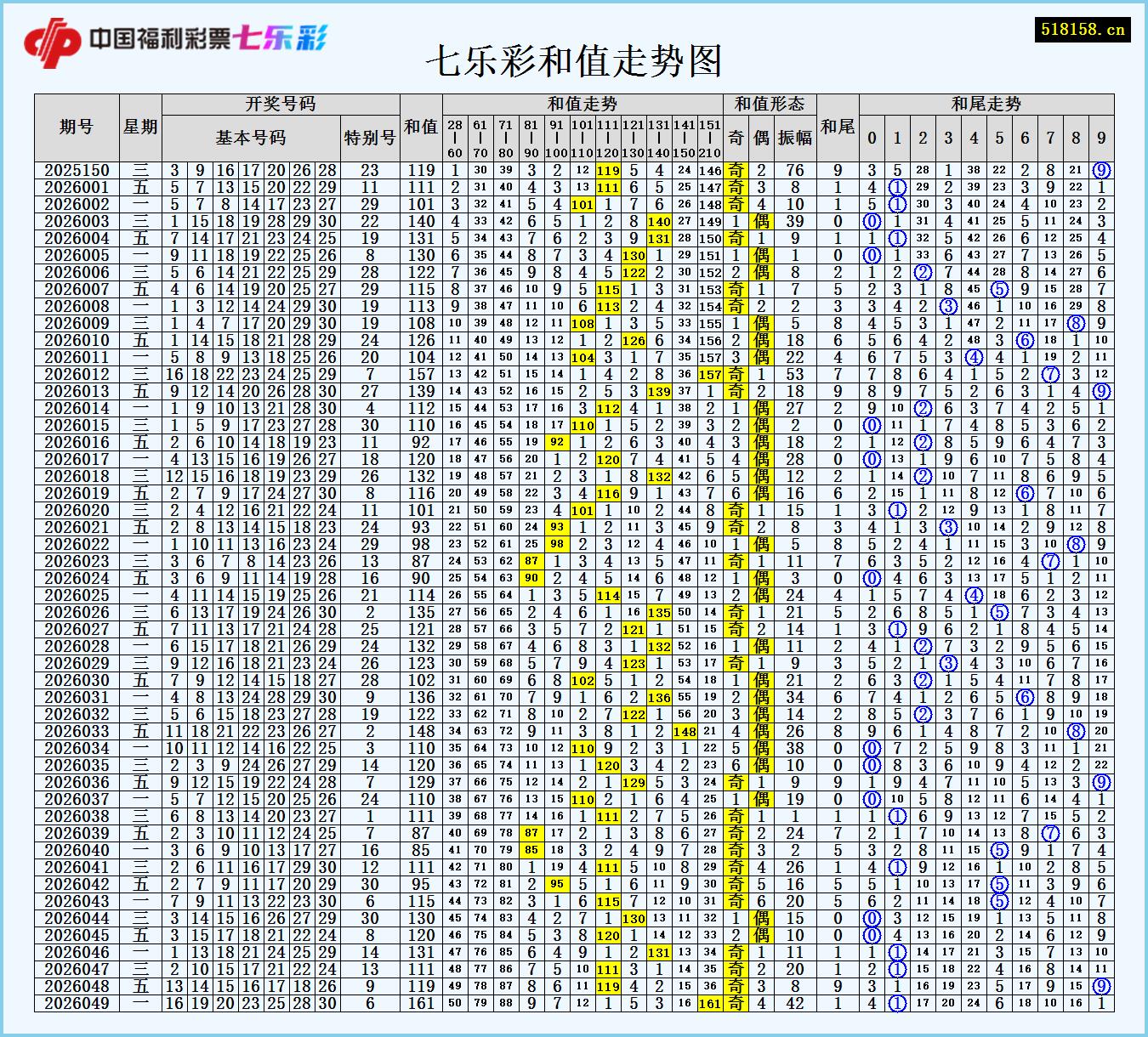
Task: Click the special number 27 in row 2026013
Action: [x=370, y=392]
